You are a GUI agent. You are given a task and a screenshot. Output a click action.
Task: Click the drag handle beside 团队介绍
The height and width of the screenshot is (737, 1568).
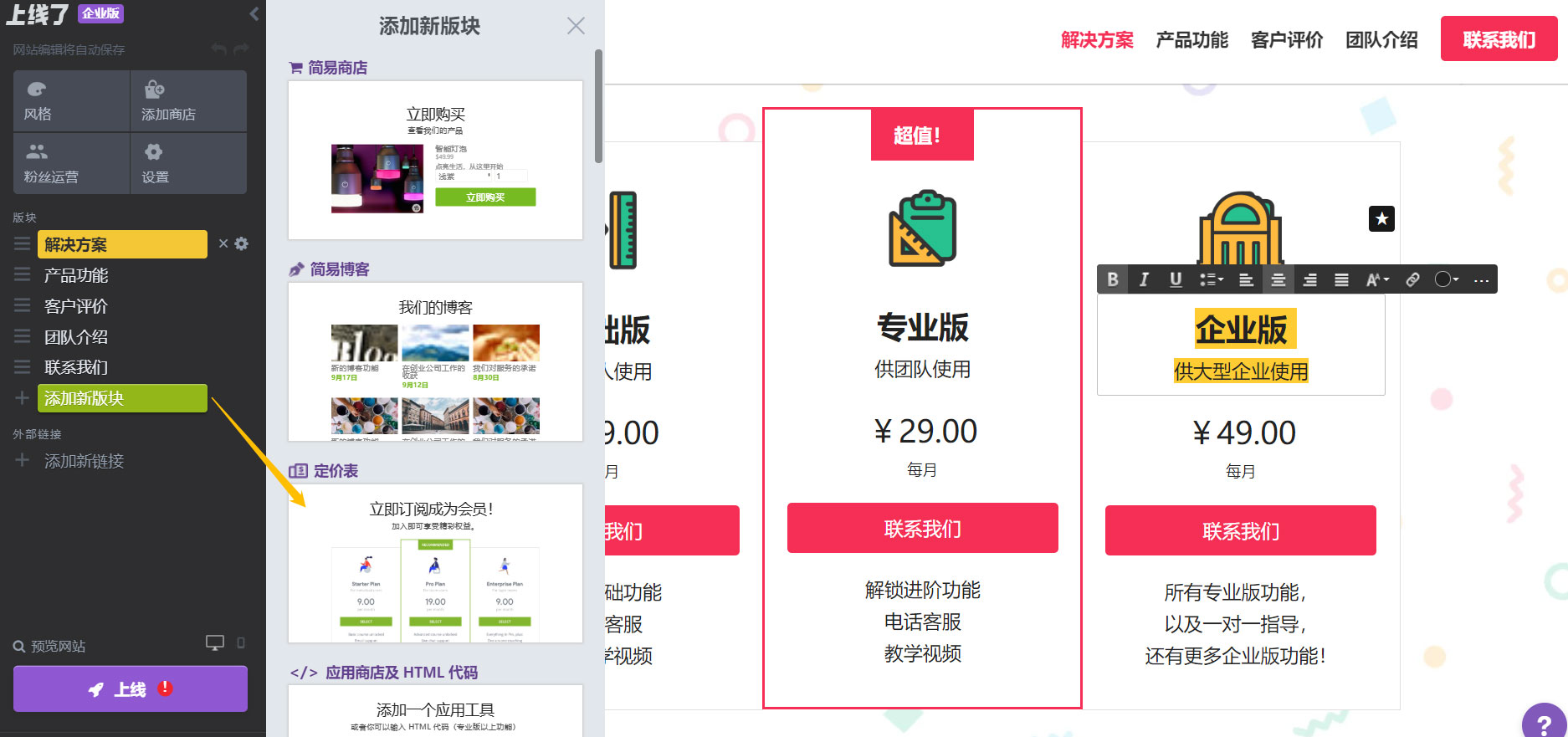click(x=23, y=336)
